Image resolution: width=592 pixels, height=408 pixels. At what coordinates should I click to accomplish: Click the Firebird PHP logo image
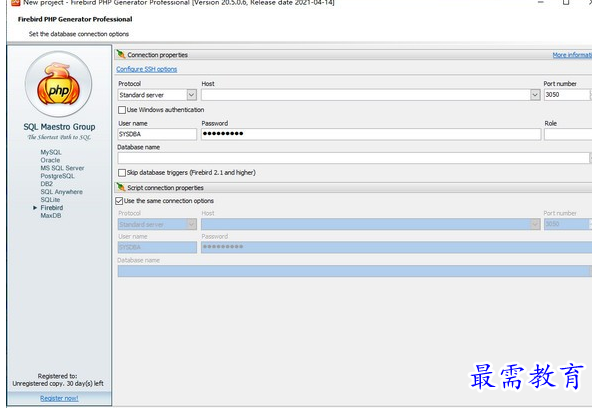pyautogui.click(x=59, y=84)
